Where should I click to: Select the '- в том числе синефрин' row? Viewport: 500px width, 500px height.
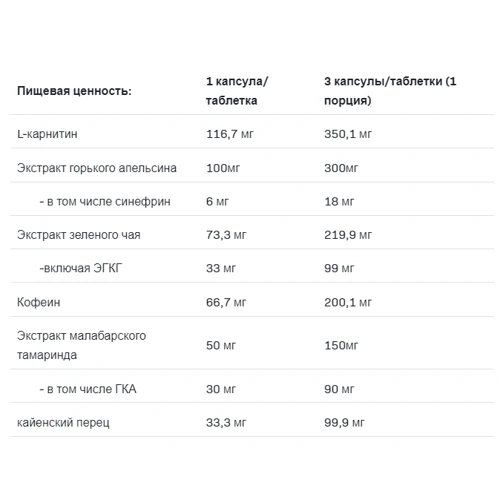tap(252, 202)
